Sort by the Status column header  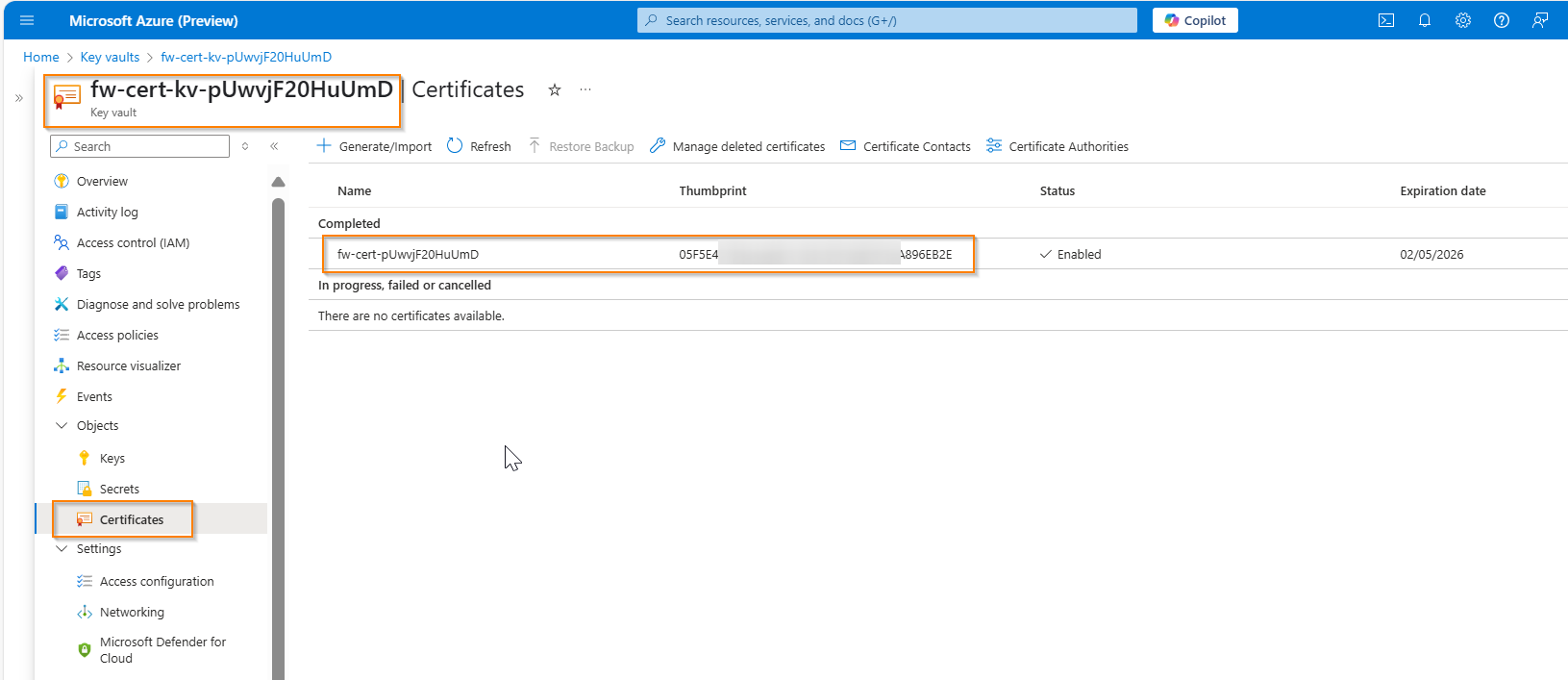1057,190
